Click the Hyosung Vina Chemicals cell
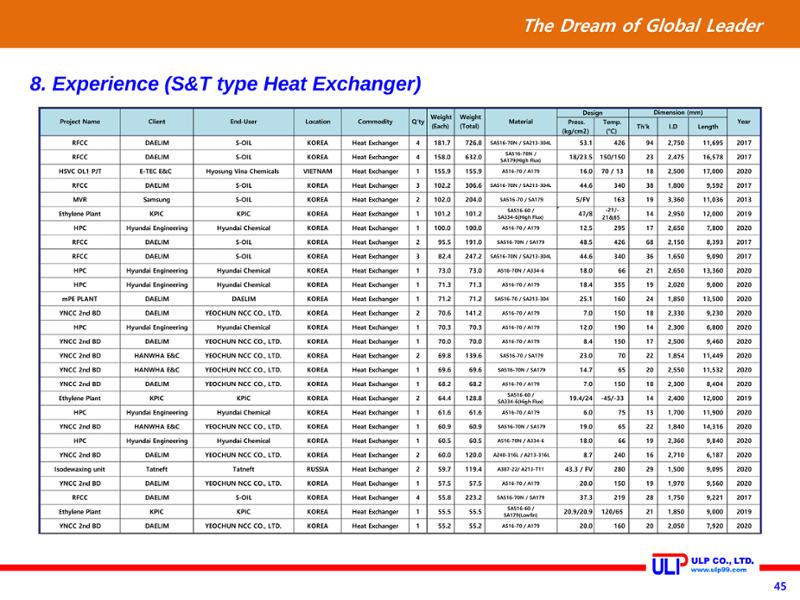This screenshot has height=600, width=800. pyautogui.click(x=243, y=171)
